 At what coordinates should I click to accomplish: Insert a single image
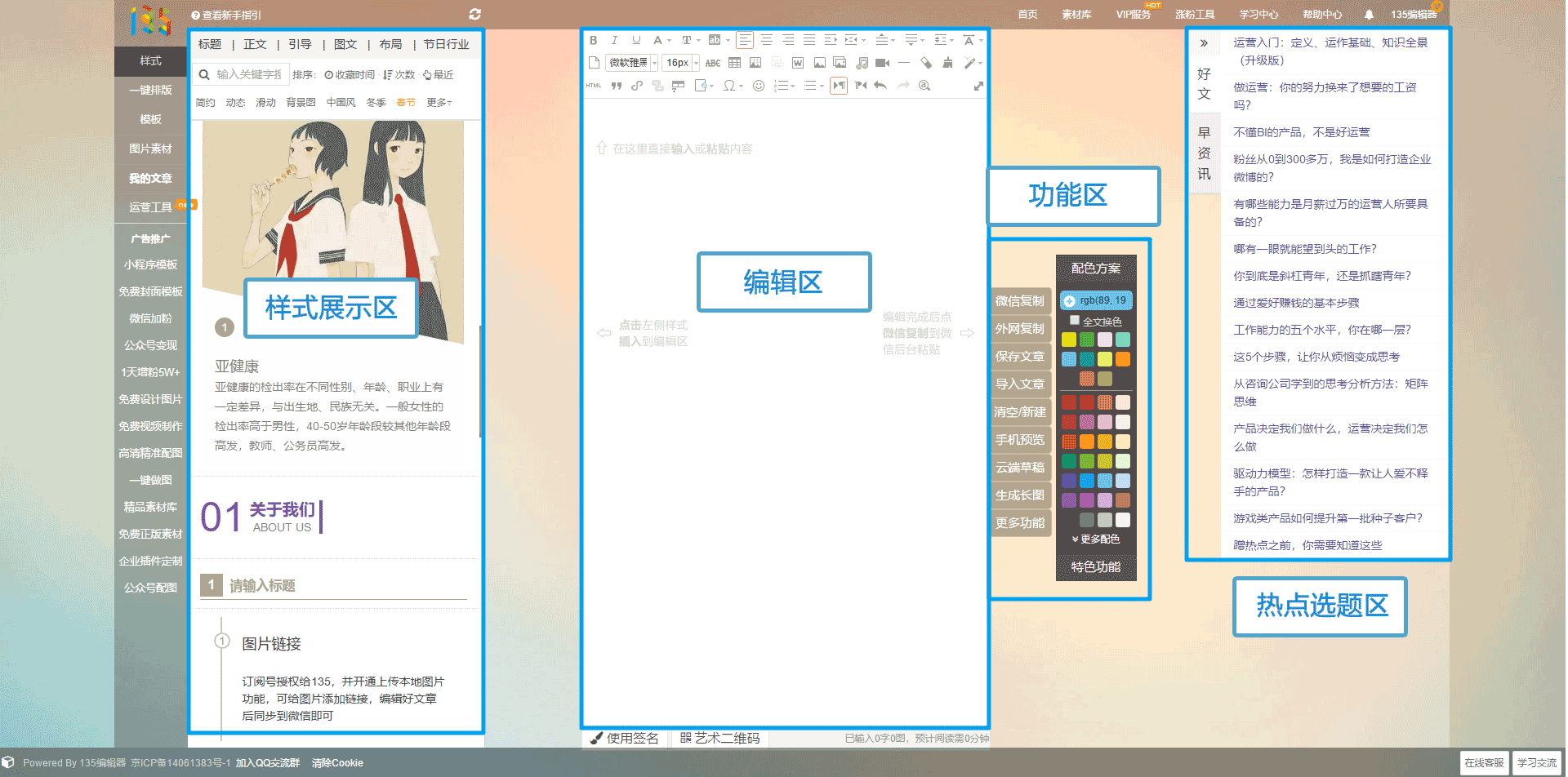[819, 63]
